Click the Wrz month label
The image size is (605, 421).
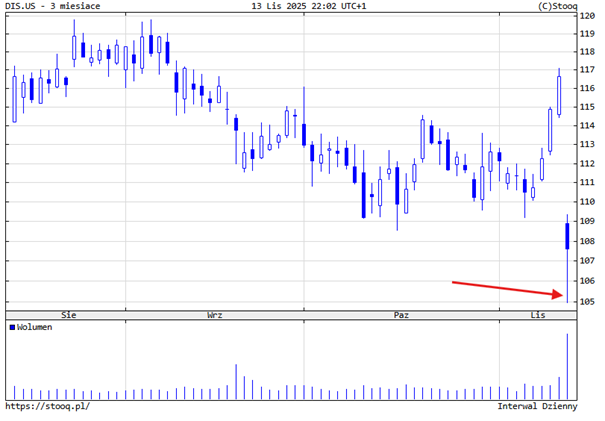point(215,315)
